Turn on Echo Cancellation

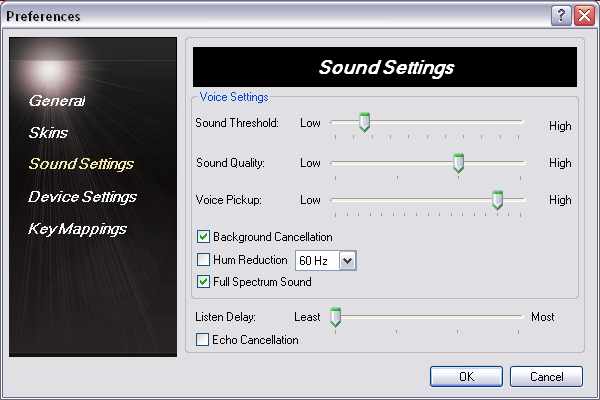204,340
